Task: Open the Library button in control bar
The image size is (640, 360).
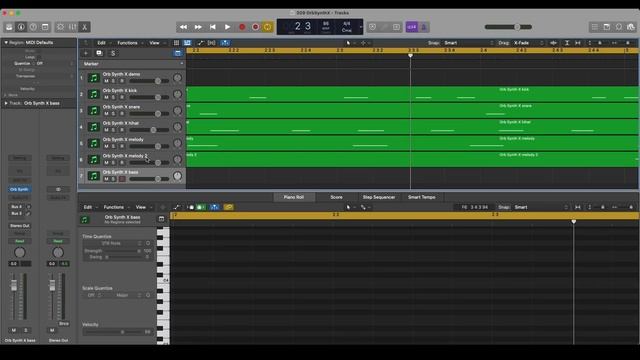Action: (x=9, y=27)
